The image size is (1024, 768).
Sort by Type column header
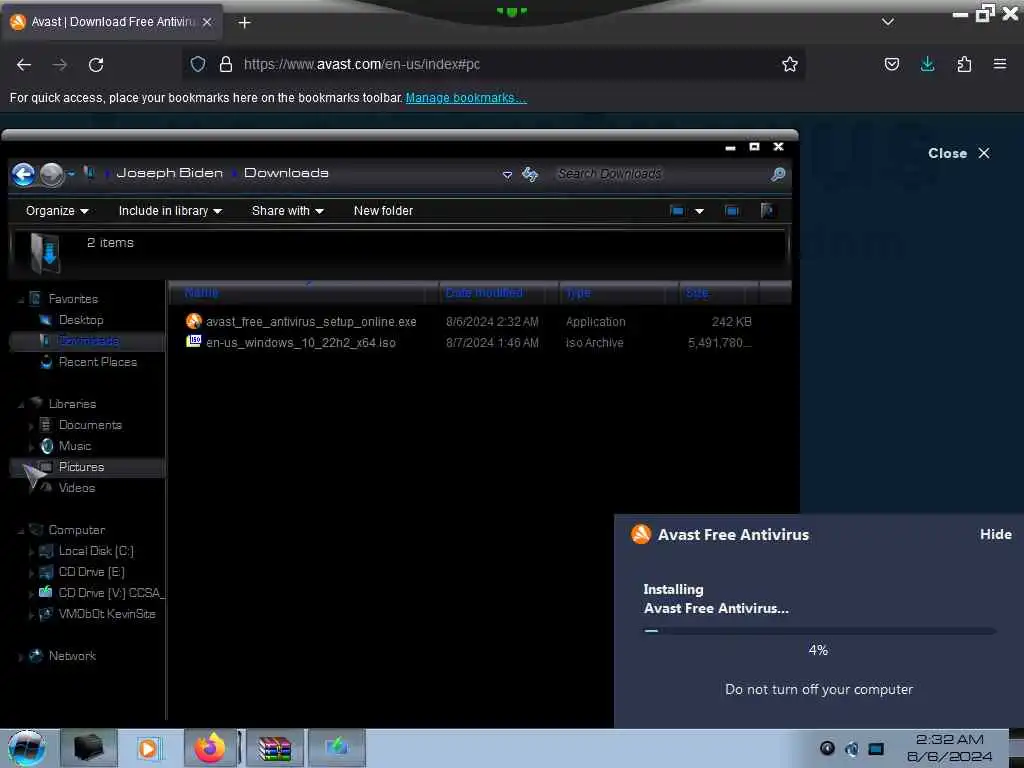618,293
